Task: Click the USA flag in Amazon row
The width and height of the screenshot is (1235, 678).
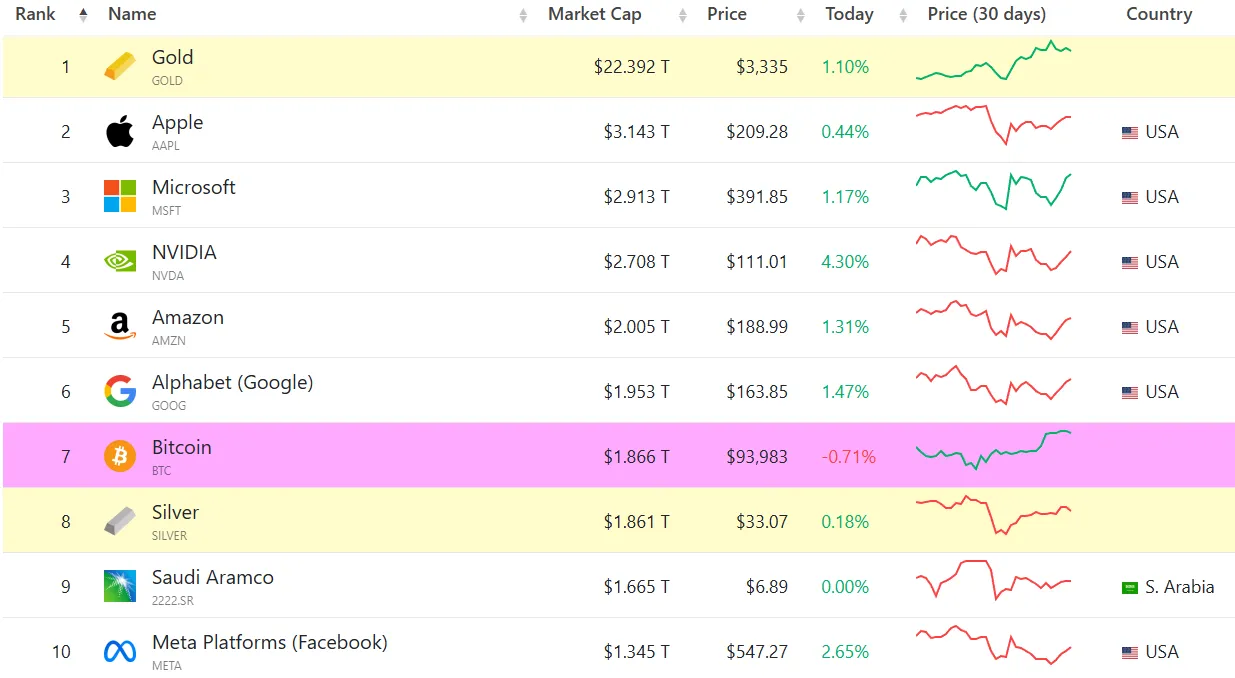Action: tap(1130, 327)
